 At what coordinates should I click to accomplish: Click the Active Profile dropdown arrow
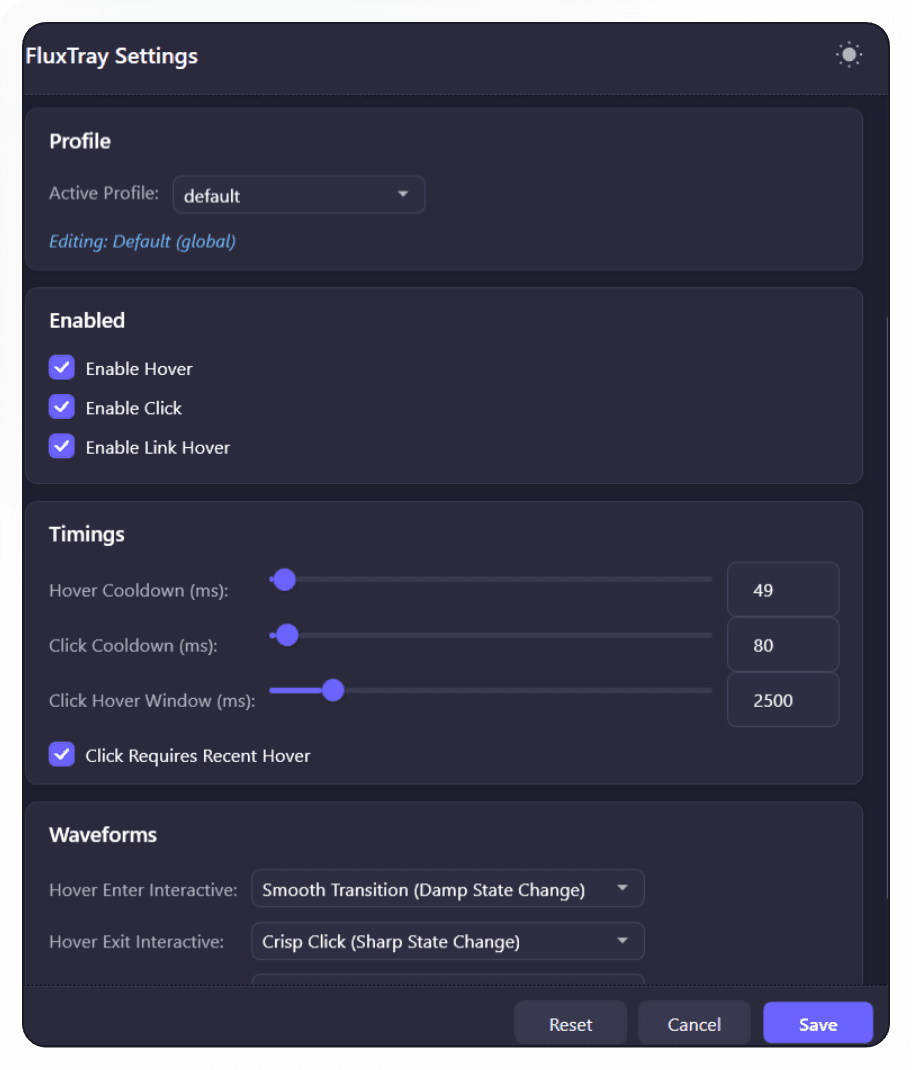[403, 194]
